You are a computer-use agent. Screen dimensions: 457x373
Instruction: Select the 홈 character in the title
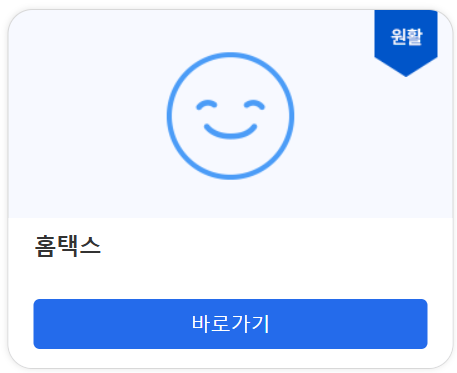pos(45,246)
